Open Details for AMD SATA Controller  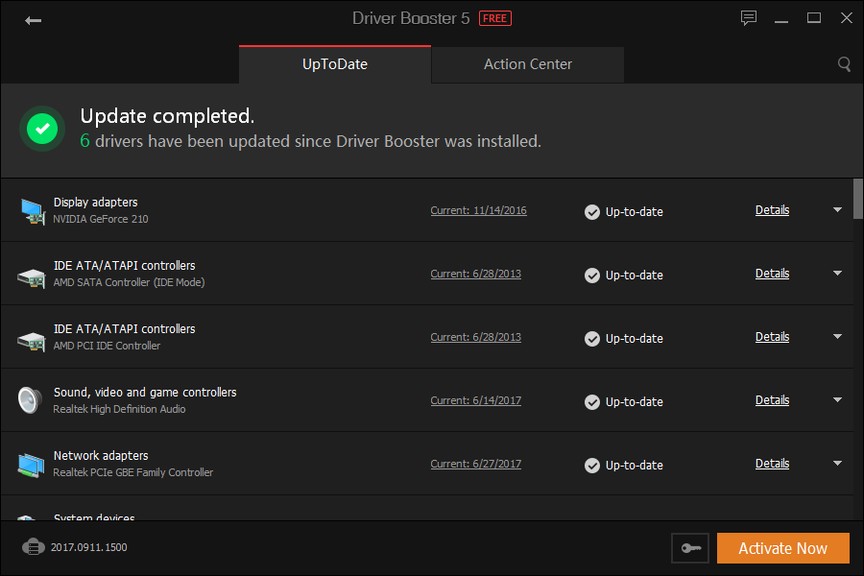pyautogui.click(x=772, y=274)
